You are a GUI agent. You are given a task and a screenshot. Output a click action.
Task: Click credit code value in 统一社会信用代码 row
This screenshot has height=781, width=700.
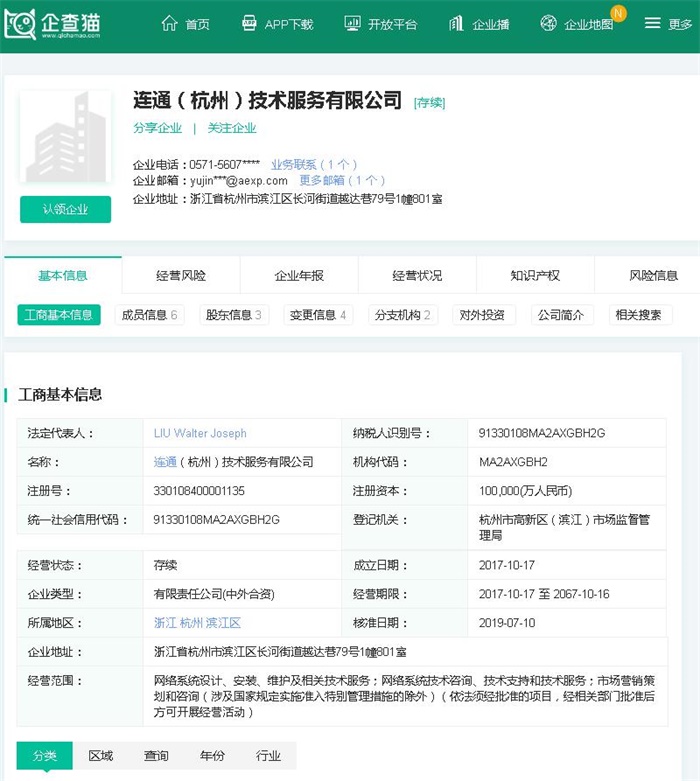coord(216,520)
